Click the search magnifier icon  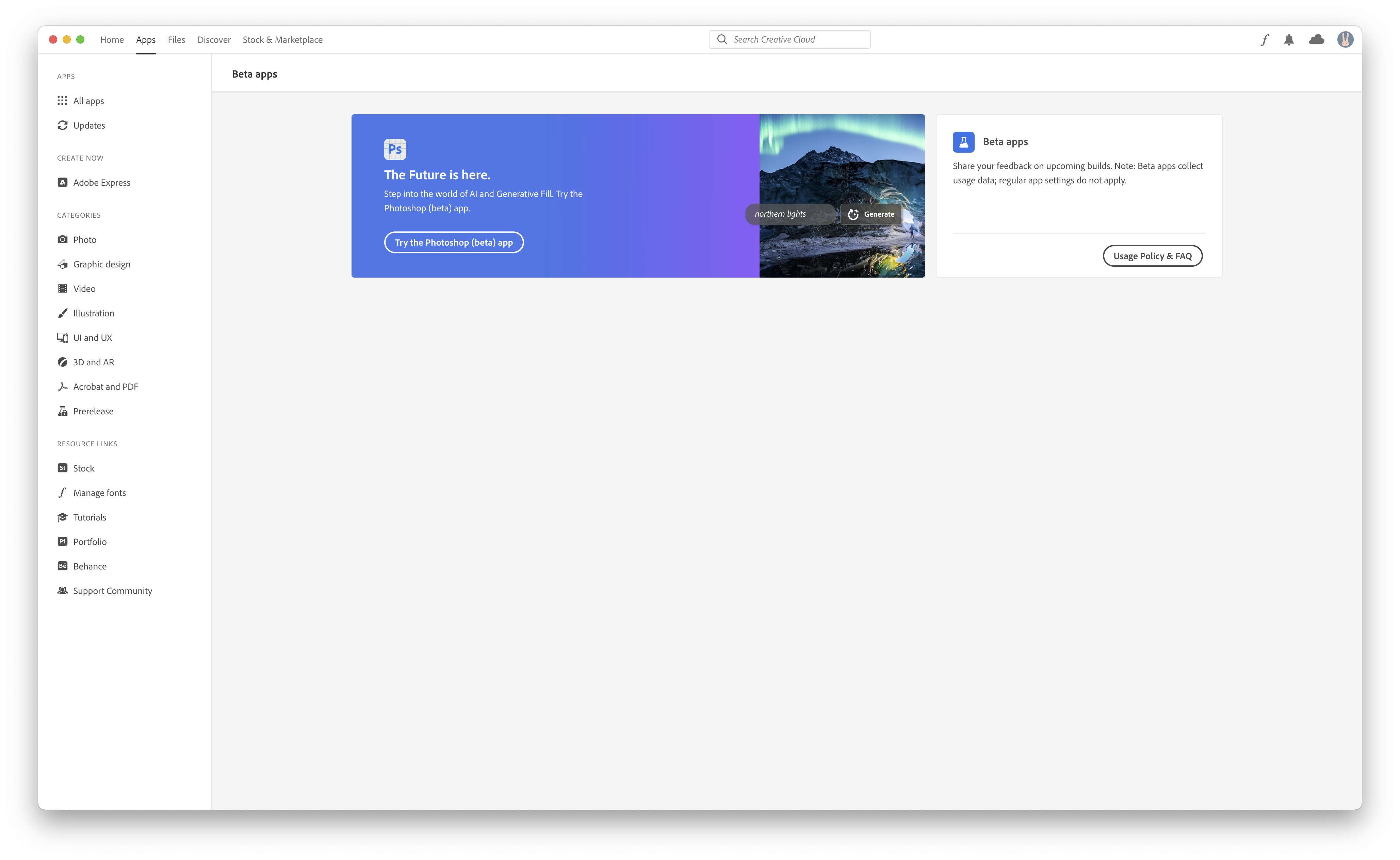[722, 39]
